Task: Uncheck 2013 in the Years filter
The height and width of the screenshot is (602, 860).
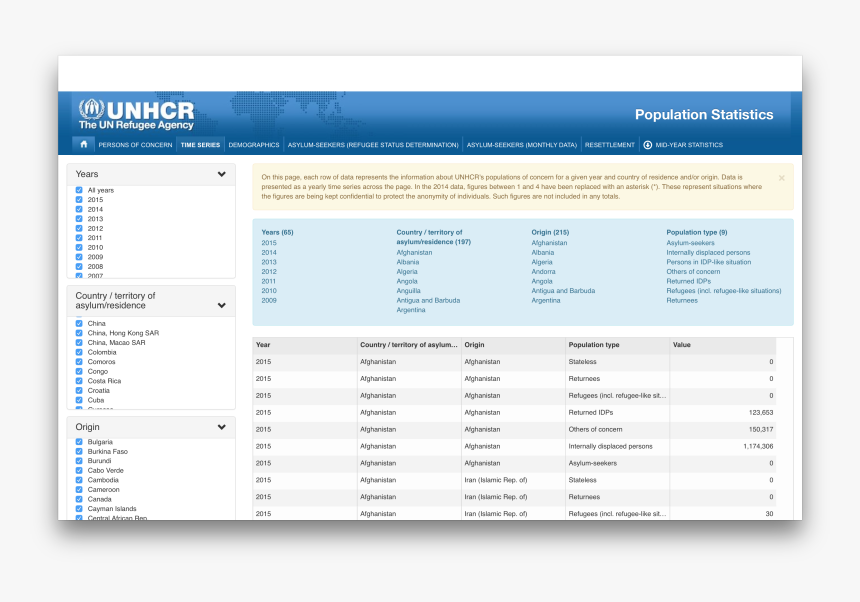Action: pos(80,218)
